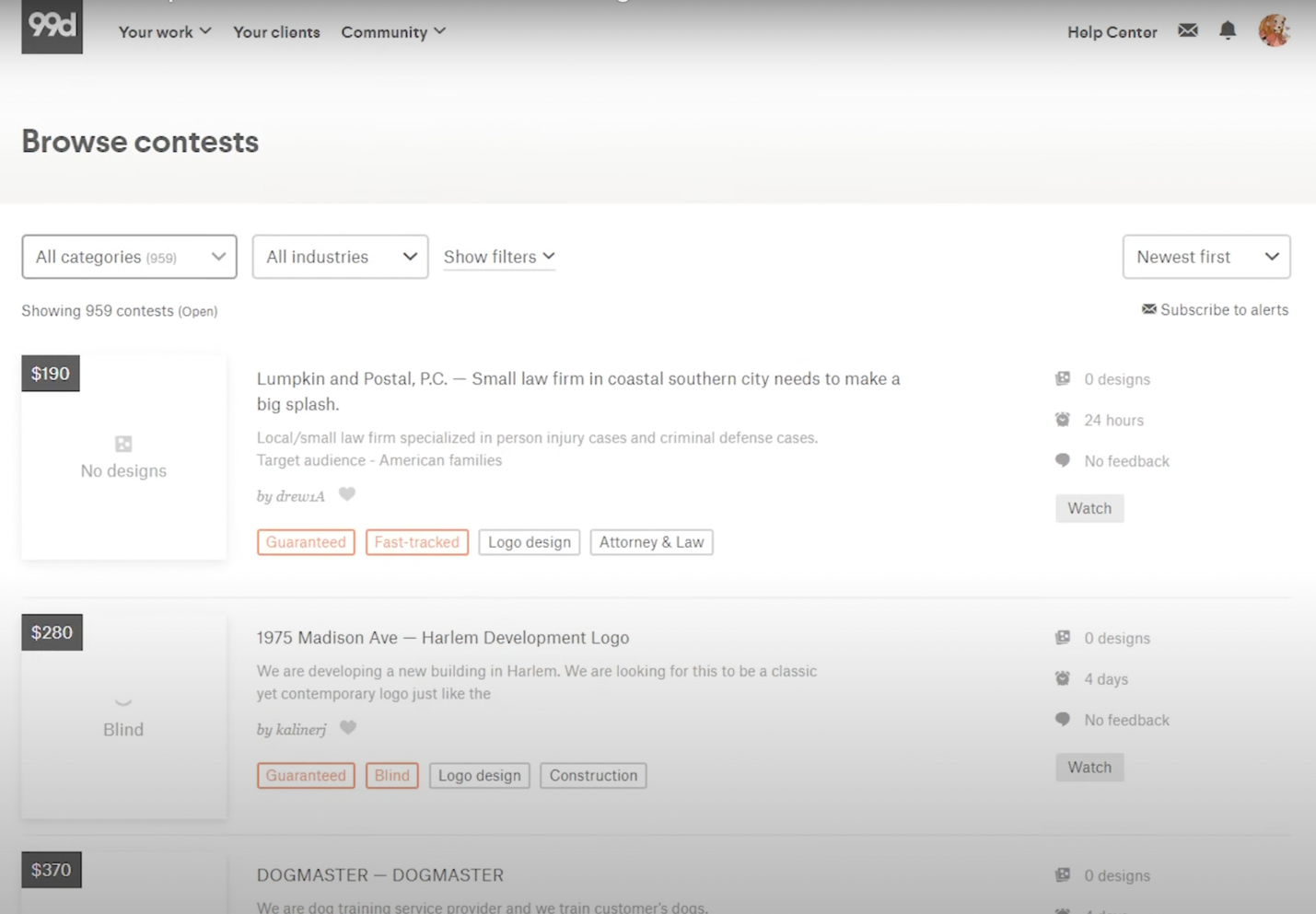Viewport: 1316px width, 914px height.
Task: Watch the 1975 Madison Ave contest
Action: click(1089, 767)
